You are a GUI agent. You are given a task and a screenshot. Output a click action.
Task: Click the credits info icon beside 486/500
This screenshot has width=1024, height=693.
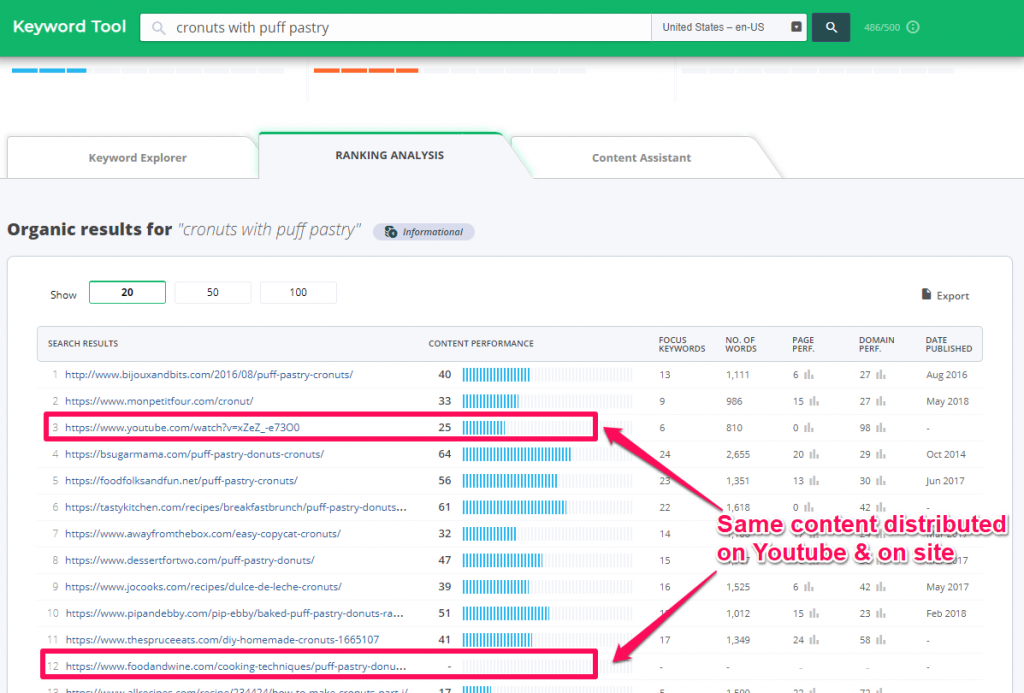pyautogui.click(x=913, y=27)
